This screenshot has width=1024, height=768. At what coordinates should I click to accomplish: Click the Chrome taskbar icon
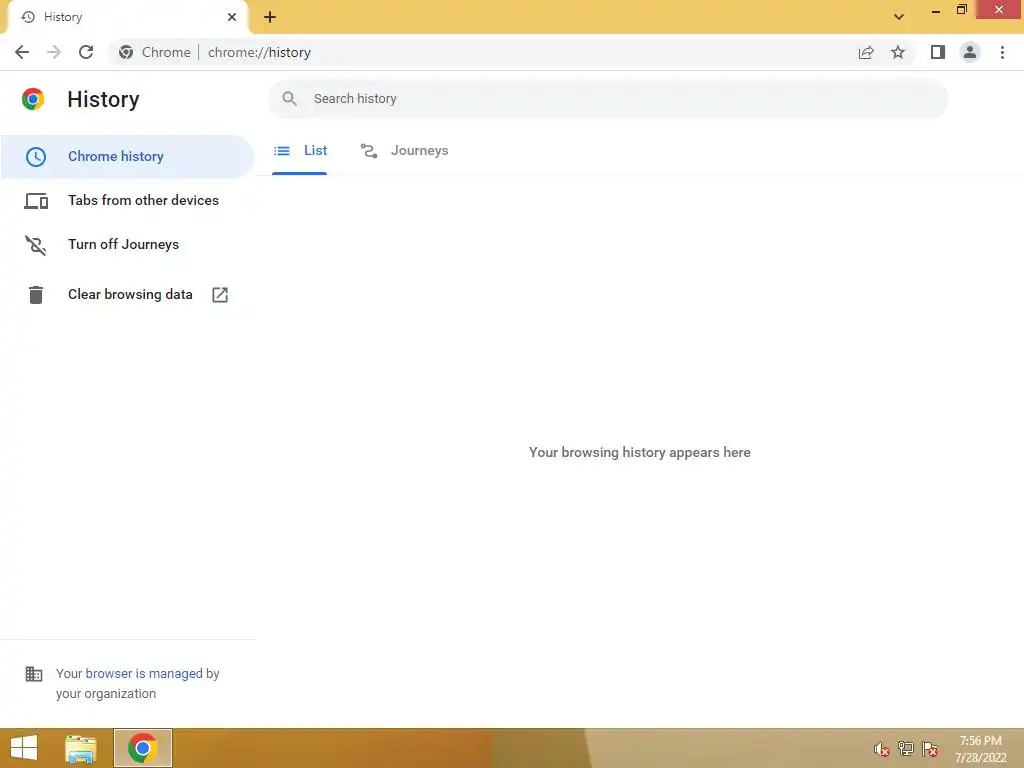pos(142,748)
